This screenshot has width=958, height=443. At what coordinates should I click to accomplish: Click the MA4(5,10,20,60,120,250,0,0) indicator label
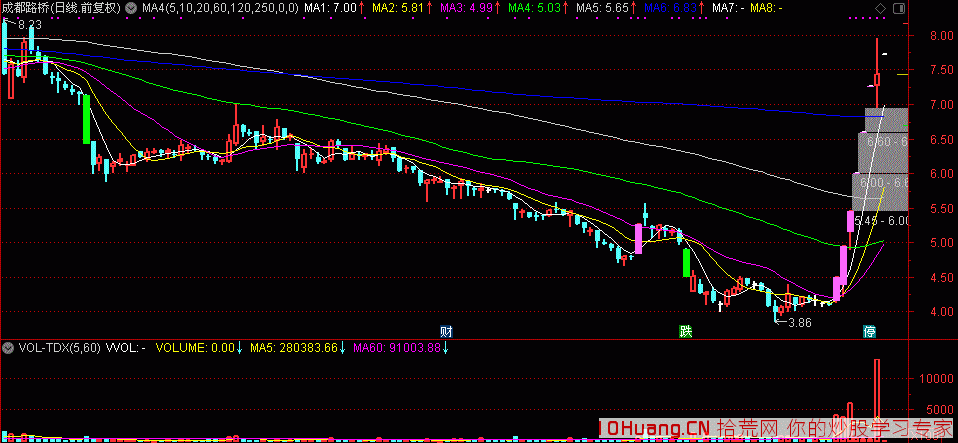pyautogui.click(x=220, y=8)
